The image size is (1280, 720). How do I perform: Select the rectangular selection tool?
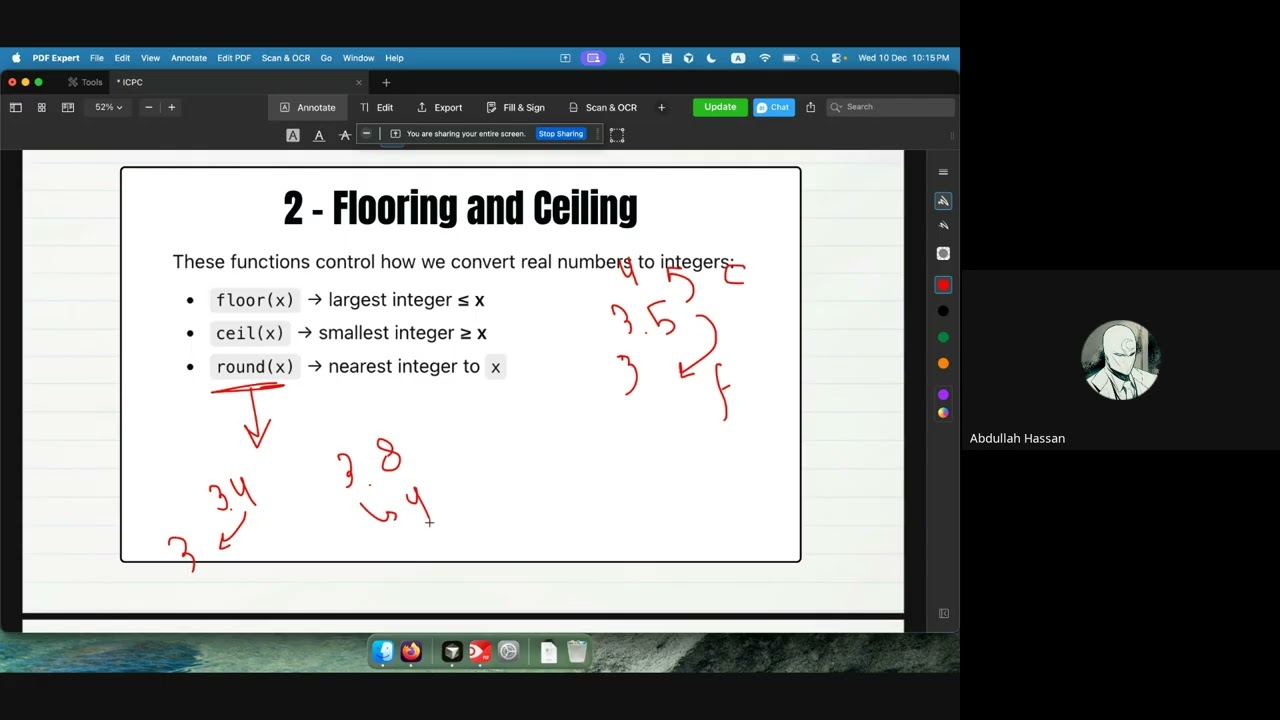617,135
